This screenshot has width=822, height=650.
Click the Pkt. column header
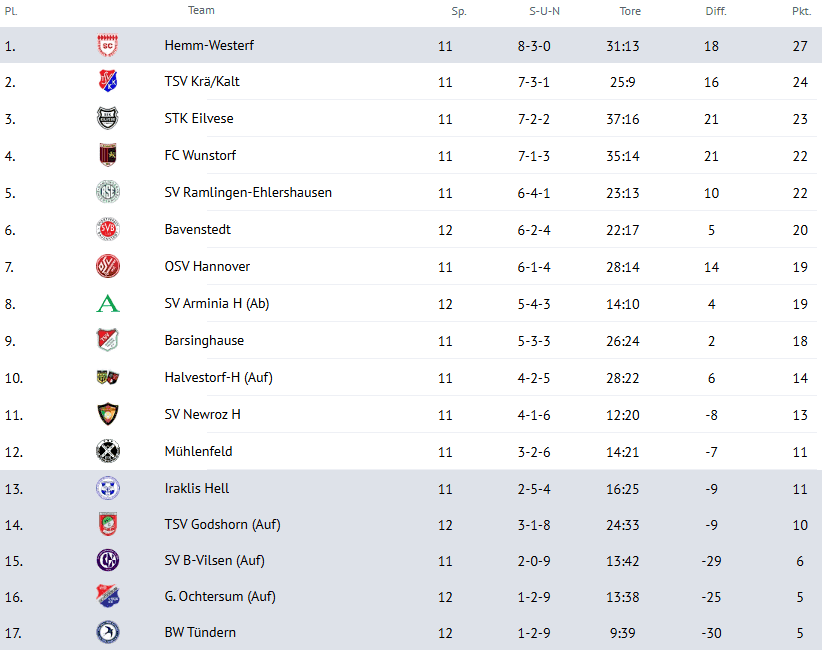point(801,12)
